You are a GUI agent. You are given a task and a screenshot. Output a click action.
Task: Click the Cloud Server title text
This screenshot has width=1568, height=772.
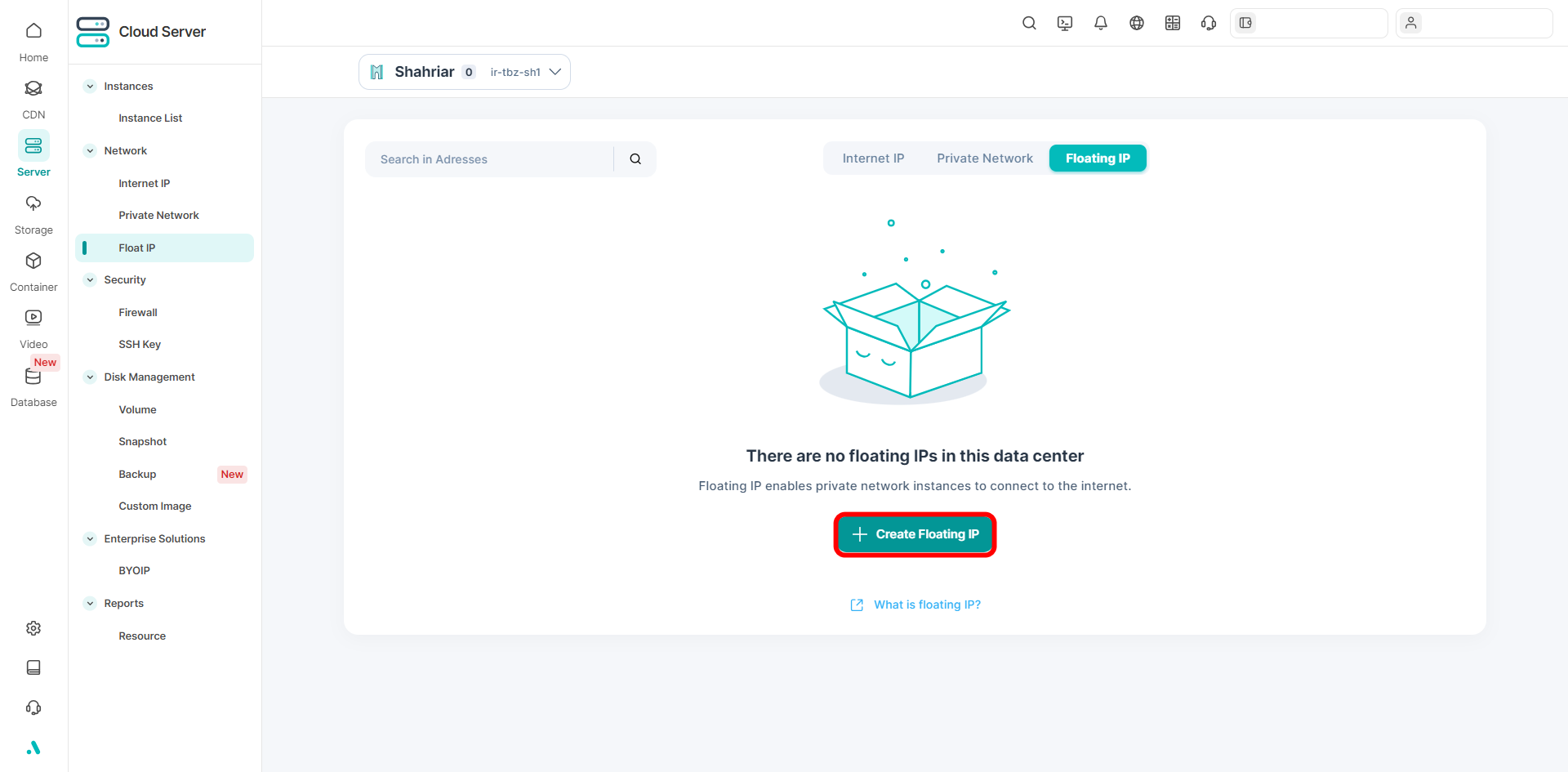(x=163, y=32)
